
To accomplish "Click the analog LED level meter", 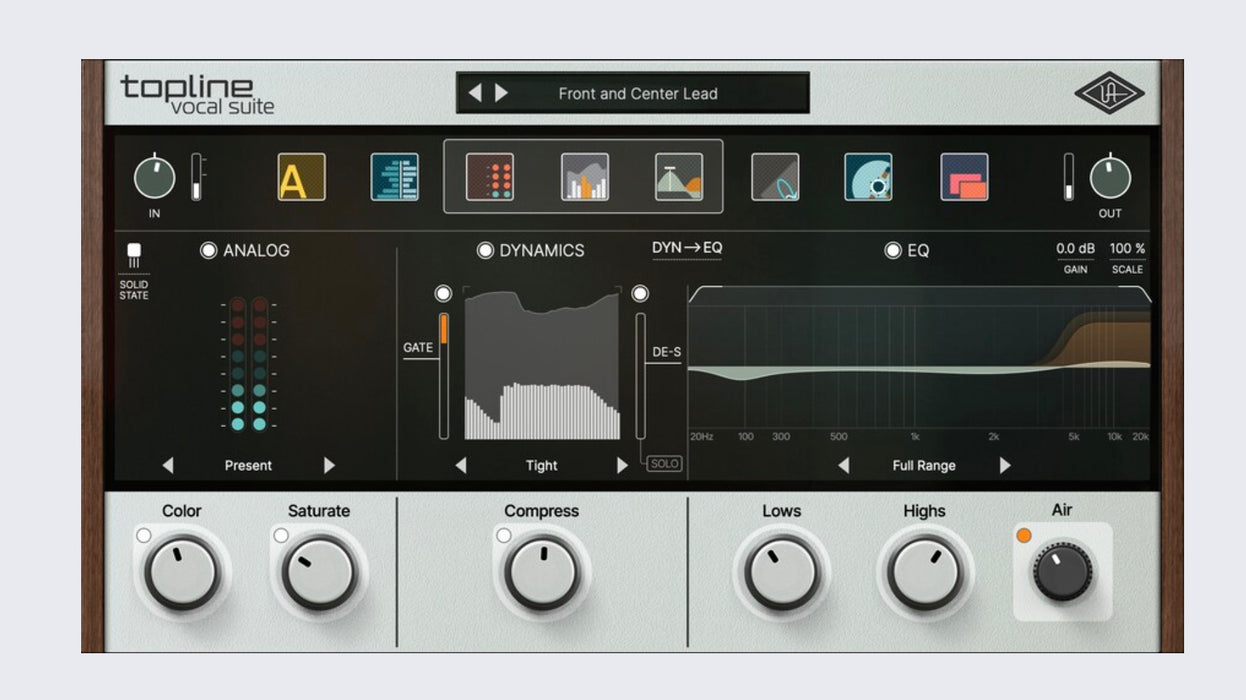I will pos(248,364).
